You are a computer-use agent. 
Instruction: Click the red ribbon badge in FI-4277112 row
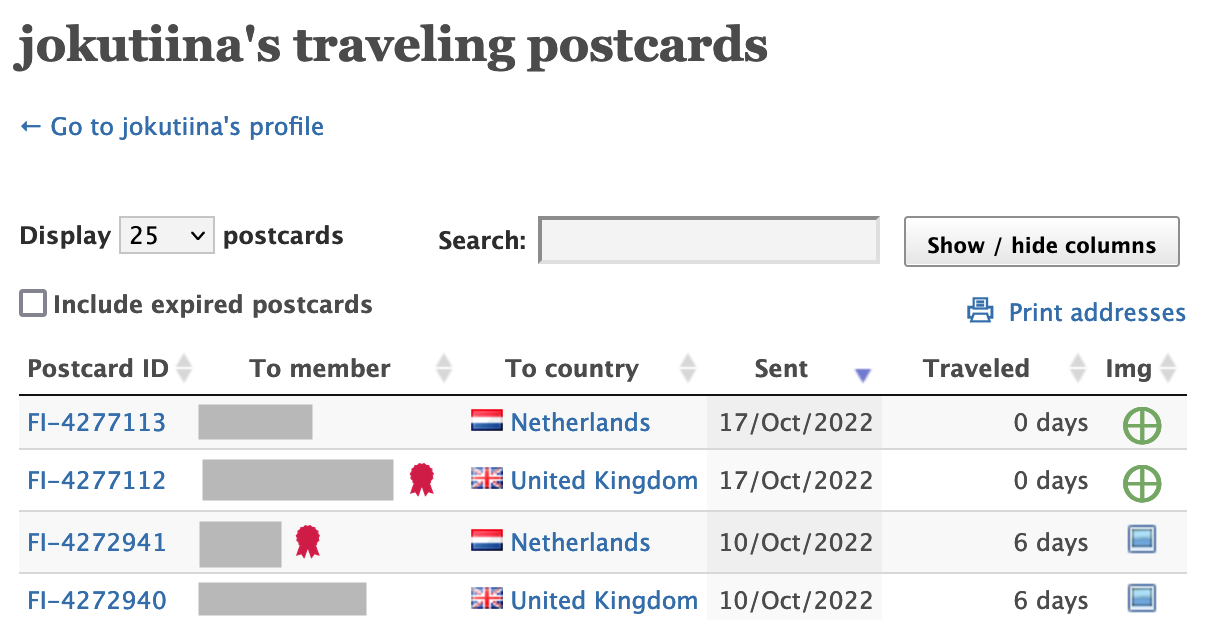[423, 480]
